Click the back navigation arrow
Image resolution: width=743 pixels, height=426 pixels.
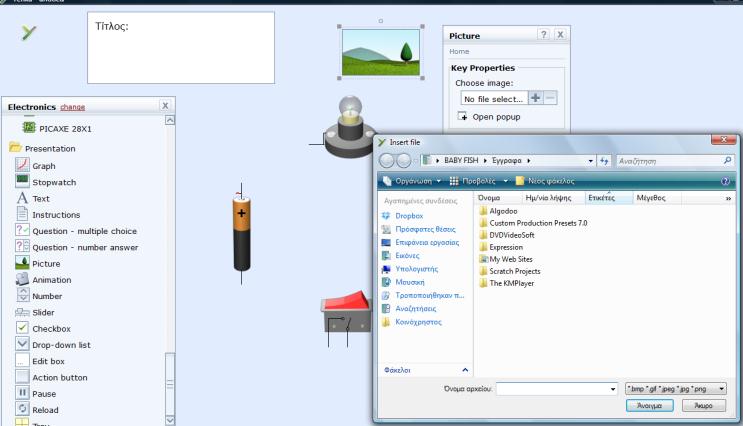387,161
